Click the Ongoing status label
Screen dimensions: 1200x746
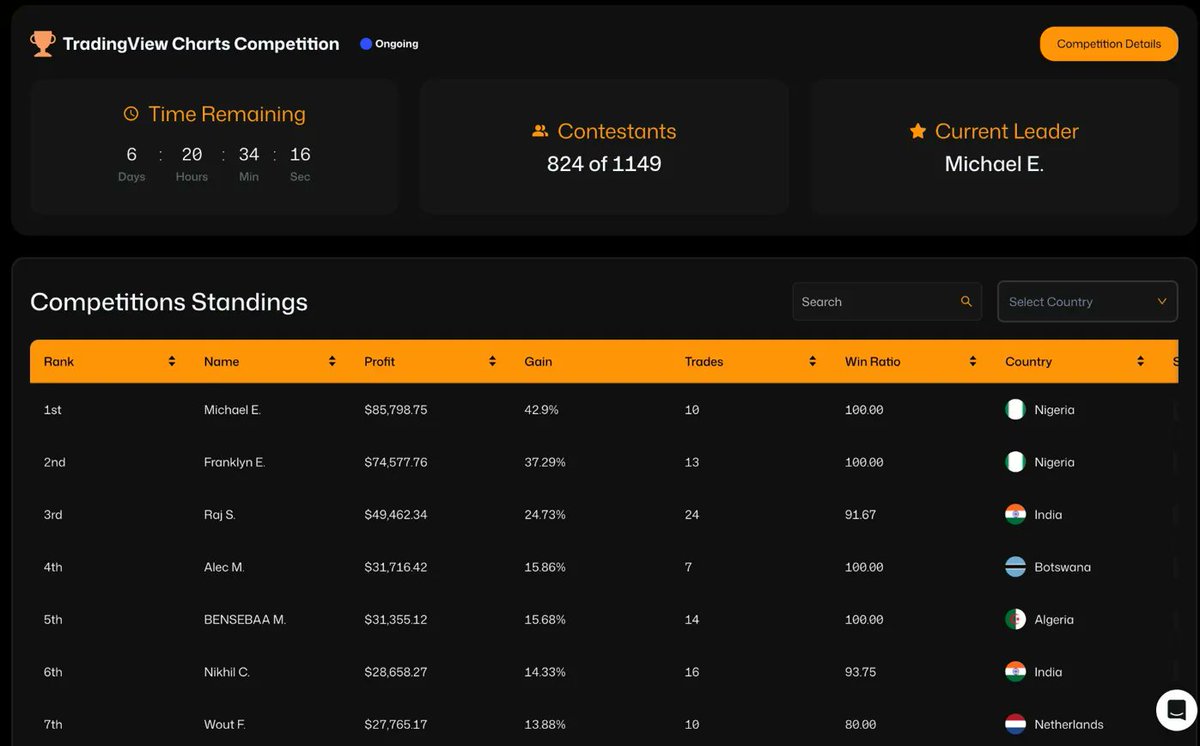point(397,44)
